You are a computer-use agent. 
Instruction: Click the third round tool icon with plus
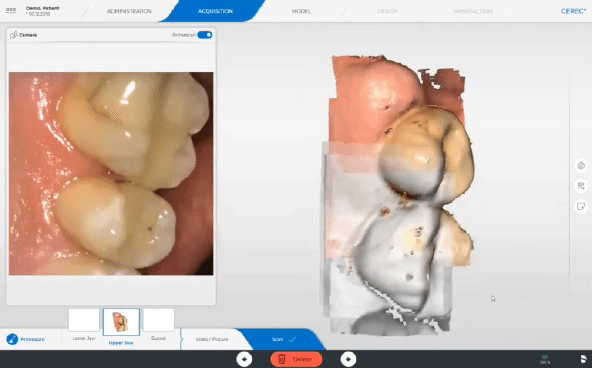tap(581, 206)
